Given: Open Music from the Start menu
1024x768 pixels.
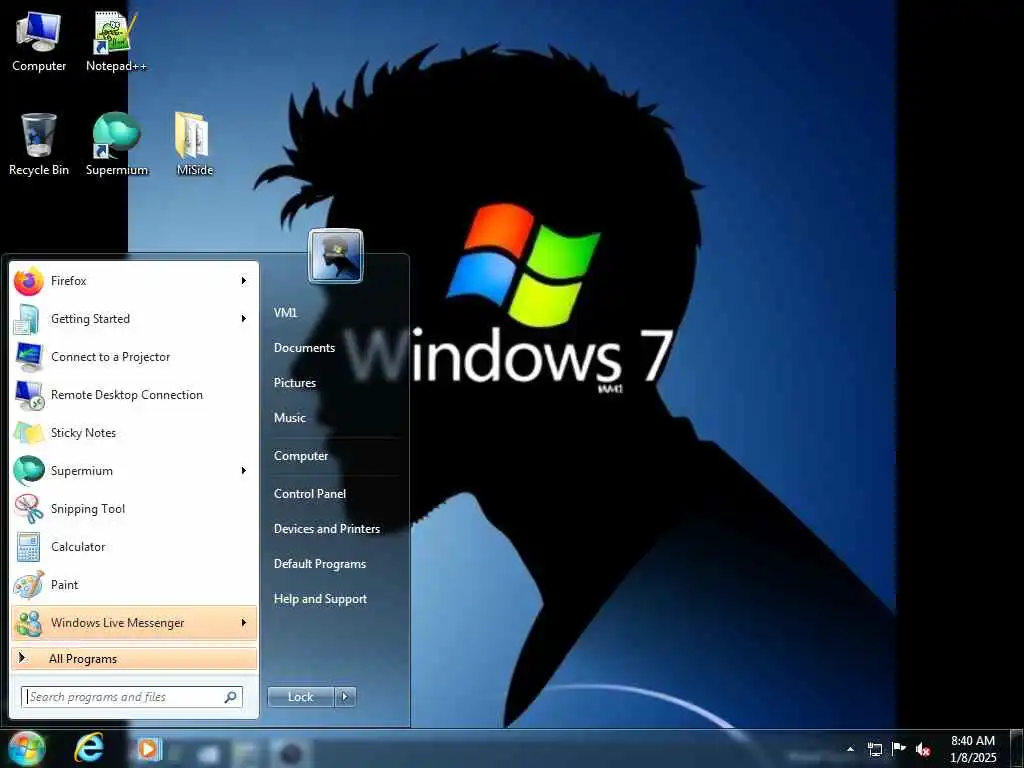Looking at the screenshot, I should click(x=289, y=418).
